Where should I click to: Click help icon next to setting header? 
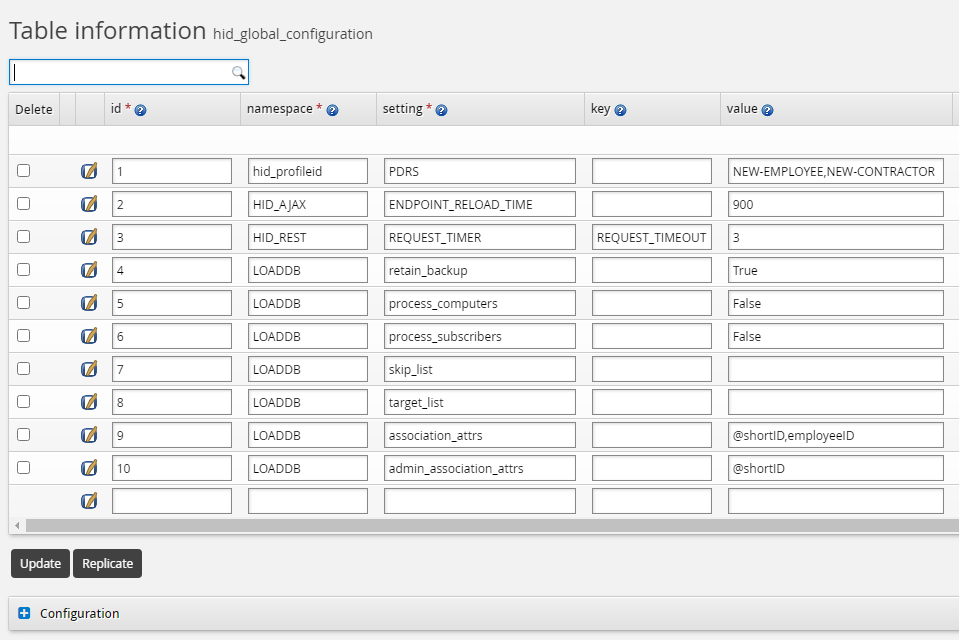(x=441, y=110)
